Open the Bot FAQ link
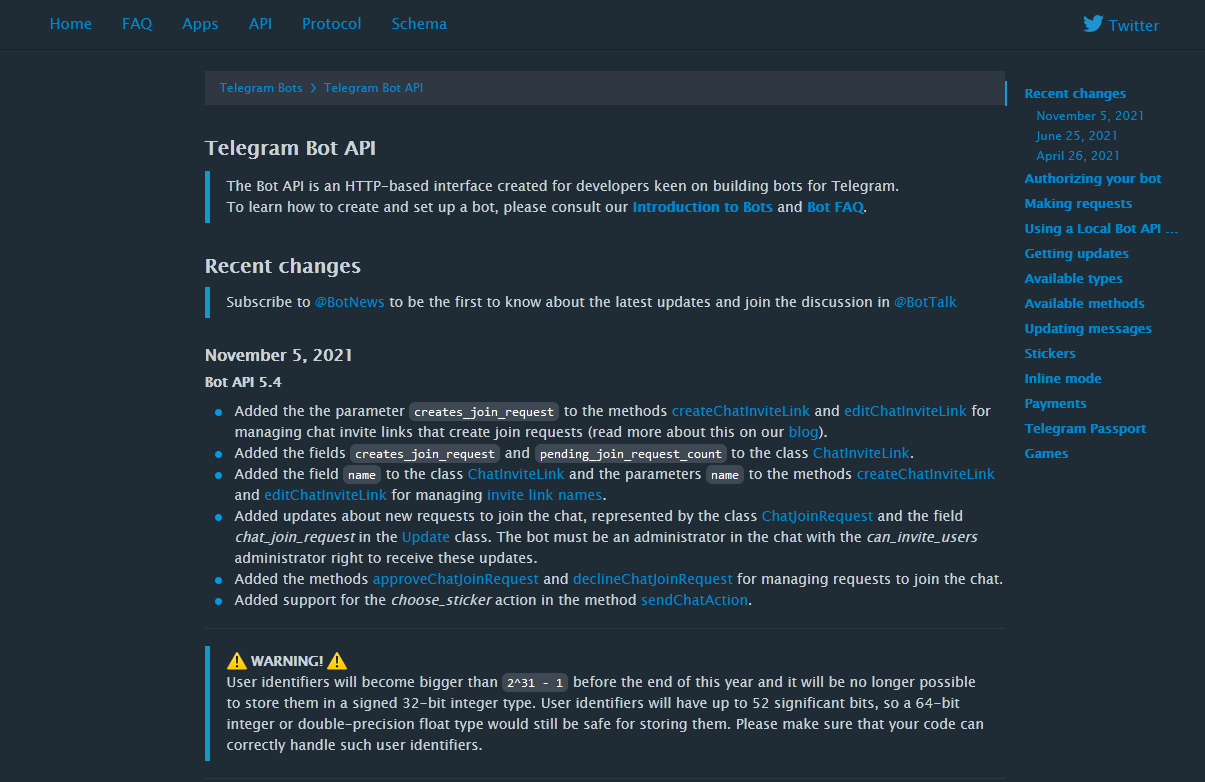Screen dimensions: 1205x782 pyautogui.click(x=835, y=207)
